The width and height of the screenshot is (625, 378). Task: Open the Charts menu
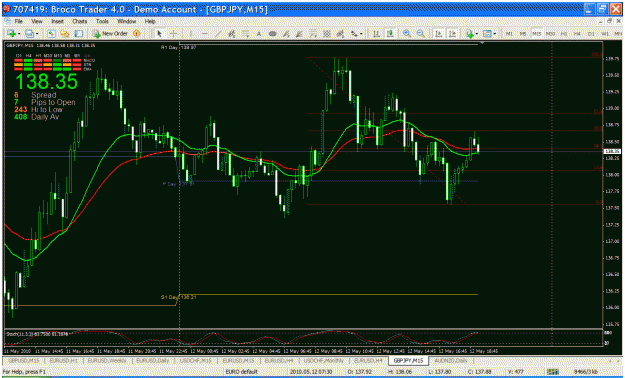(x=80, y=21)
